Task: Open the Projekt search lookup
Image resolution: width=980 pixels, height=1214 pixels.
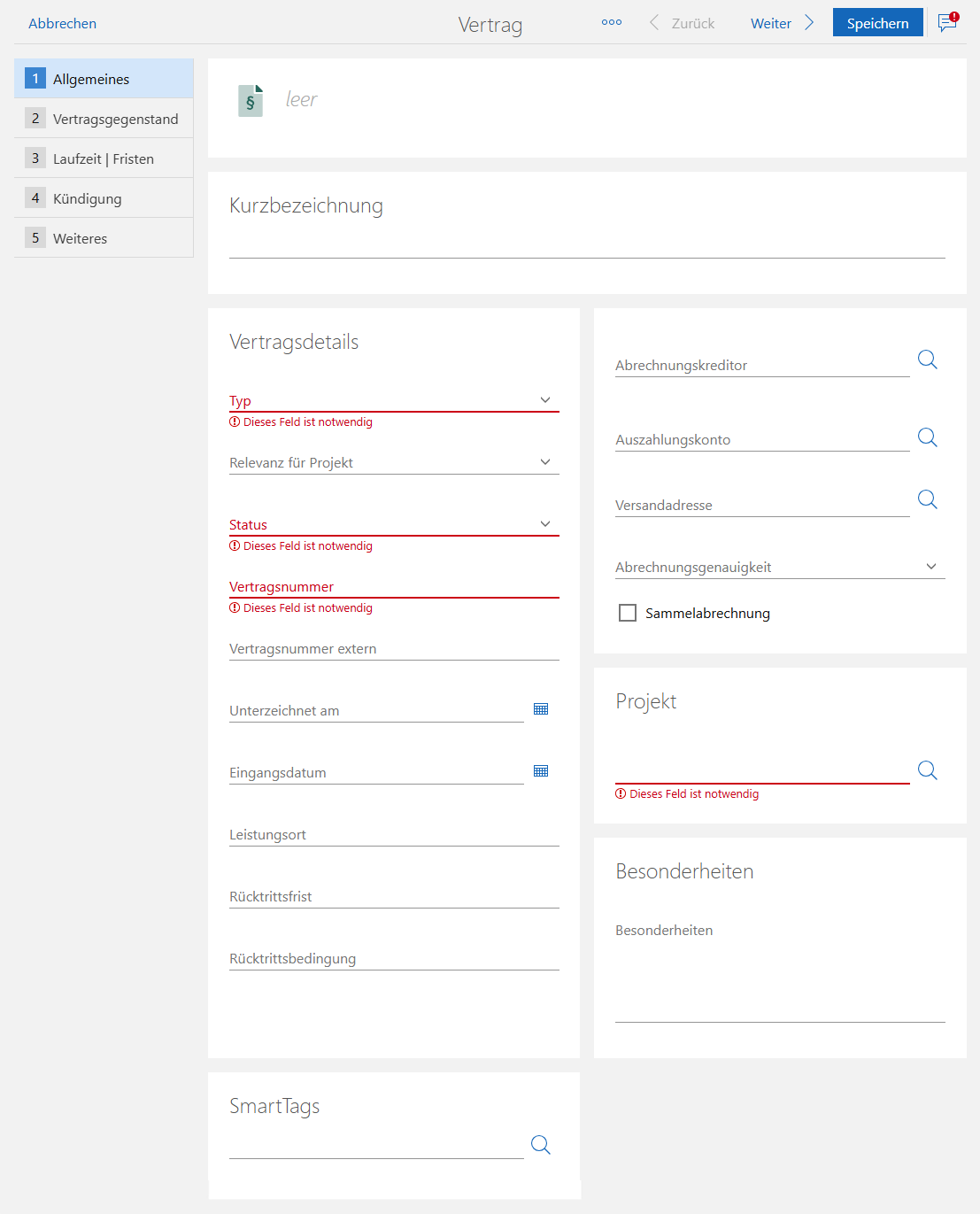Action: tap(927, 769)
